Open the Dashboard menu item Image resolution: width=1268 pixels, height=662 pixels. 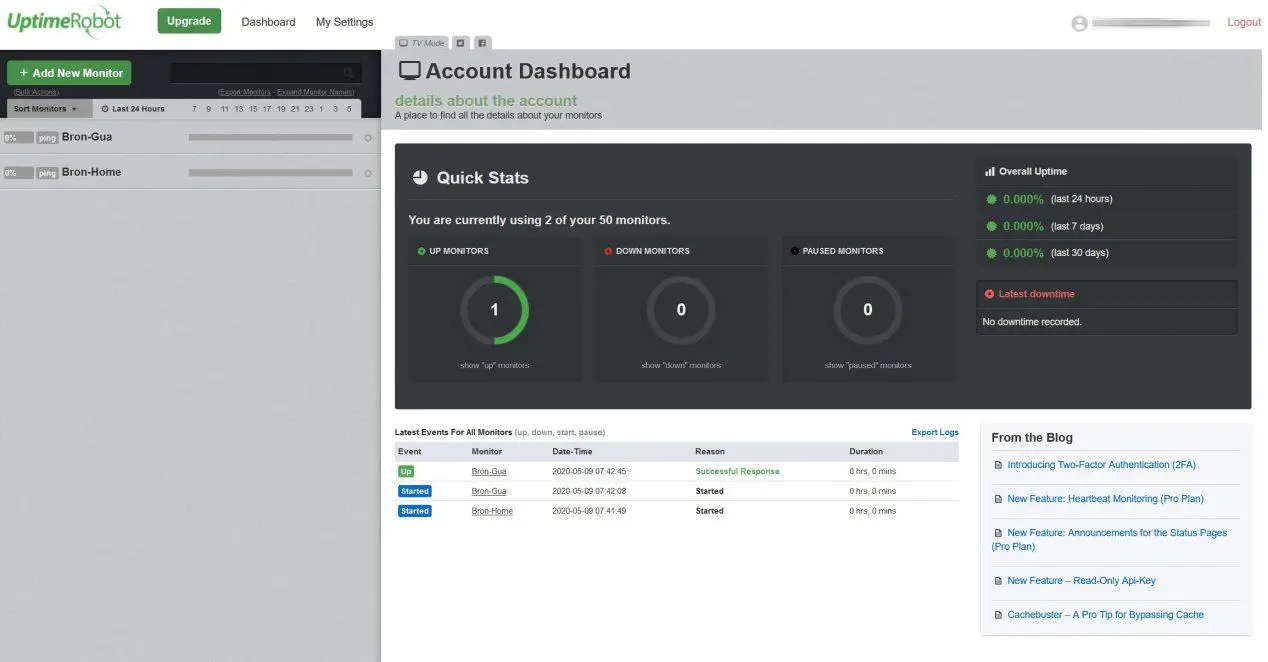click(x=268, y=22)
